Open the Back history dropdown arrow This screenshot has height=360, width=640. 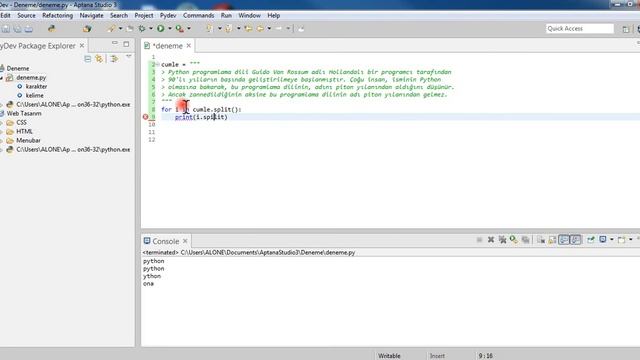point(269,29)
